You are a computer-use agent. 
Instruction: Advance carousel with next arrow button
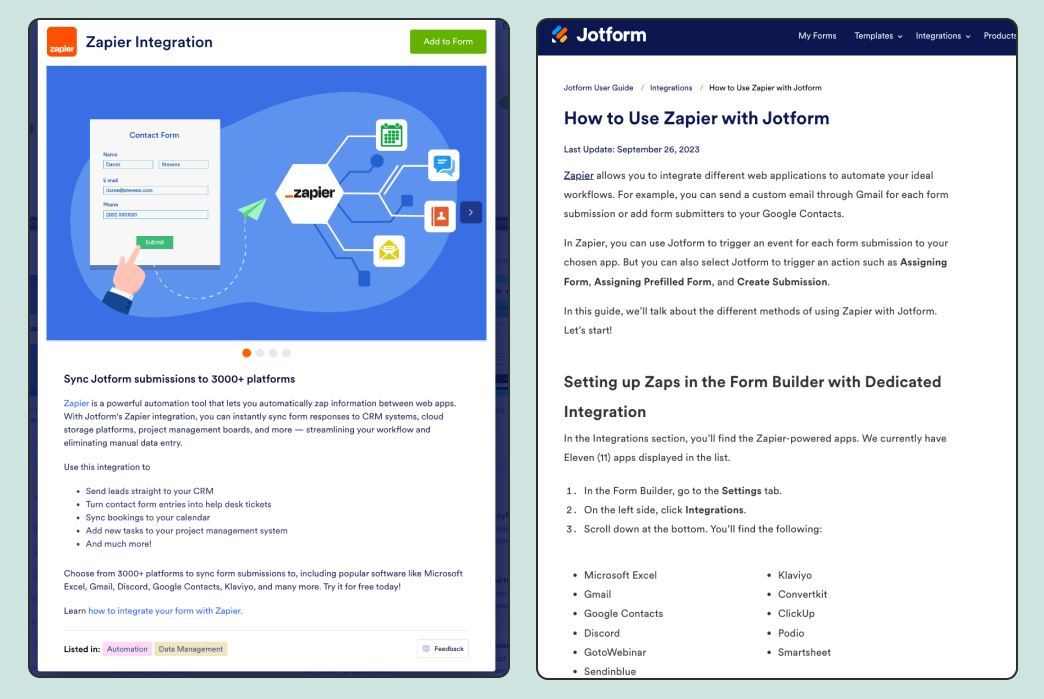[471, 212]
